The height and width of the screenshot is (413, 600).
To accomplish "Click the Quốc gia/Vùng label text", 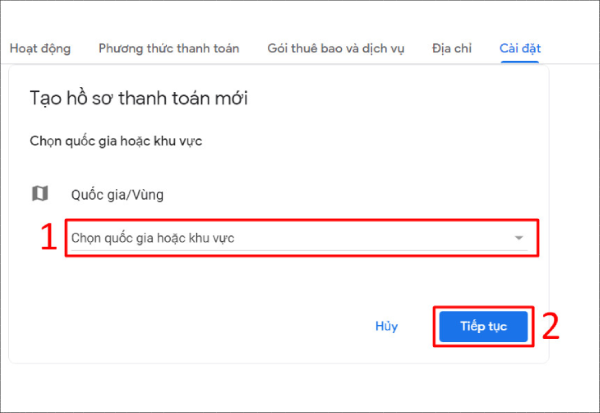I will tap(110, 195).
